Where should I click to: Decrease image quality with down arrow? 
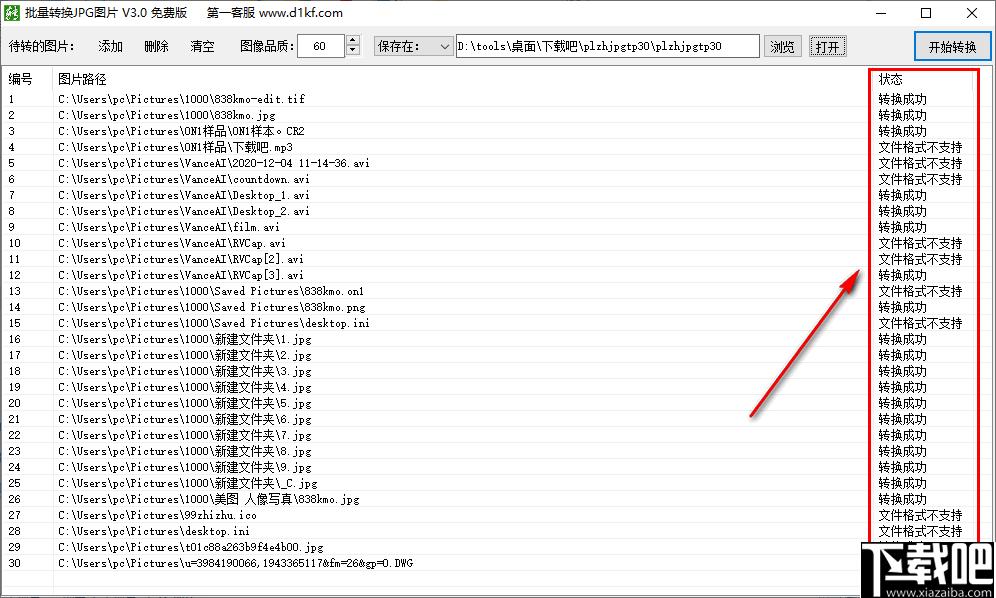point(352,51)
